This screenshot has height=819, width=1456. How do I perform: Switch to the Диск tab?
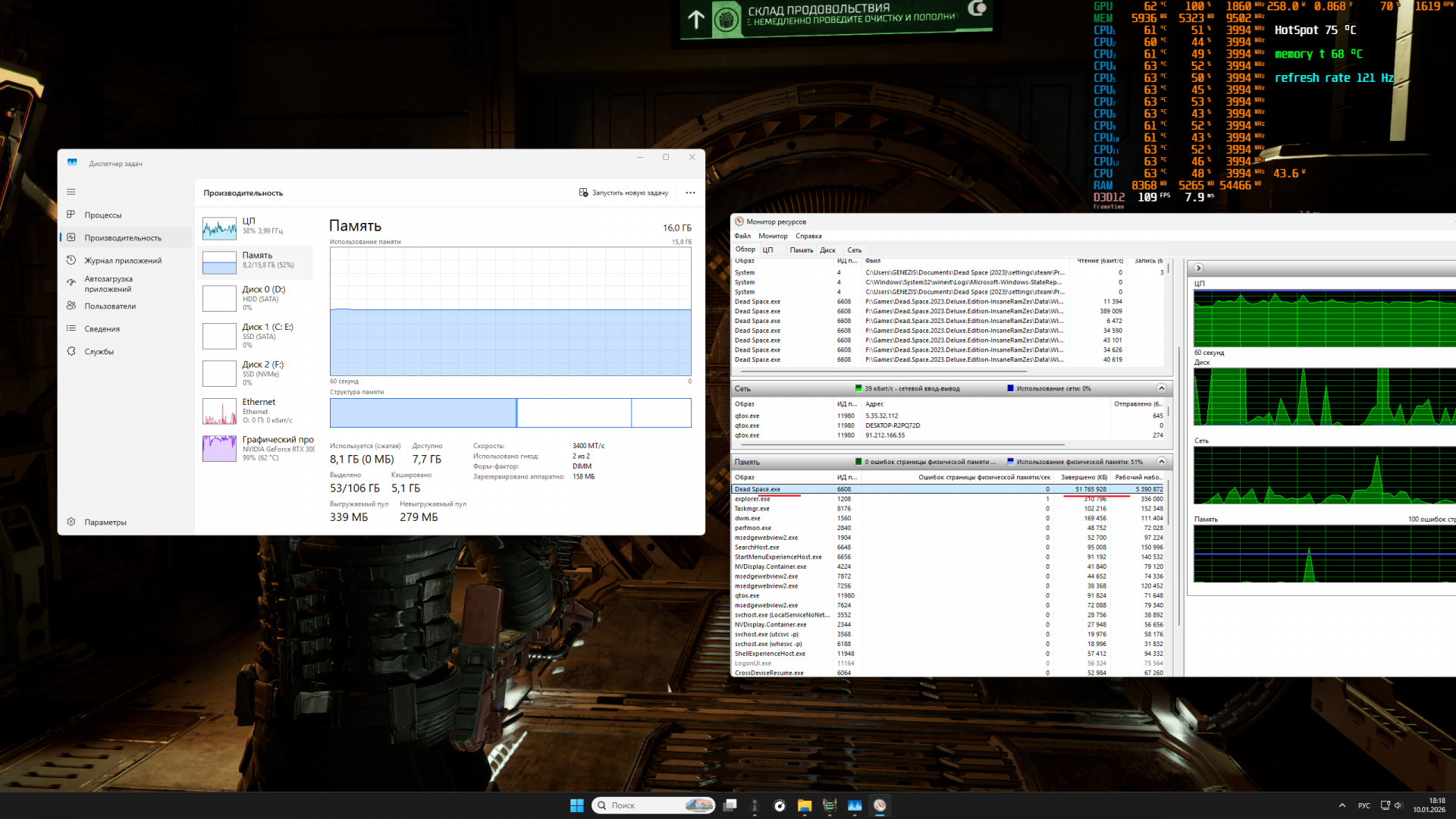[x=827, y=250]
